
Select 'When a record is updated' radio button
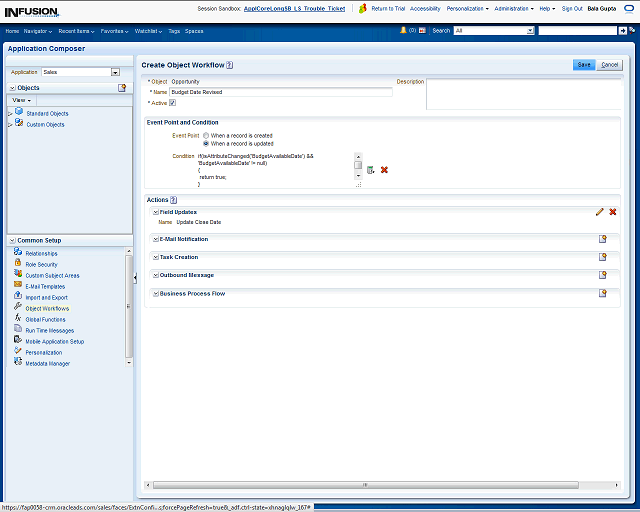[206, 143]
